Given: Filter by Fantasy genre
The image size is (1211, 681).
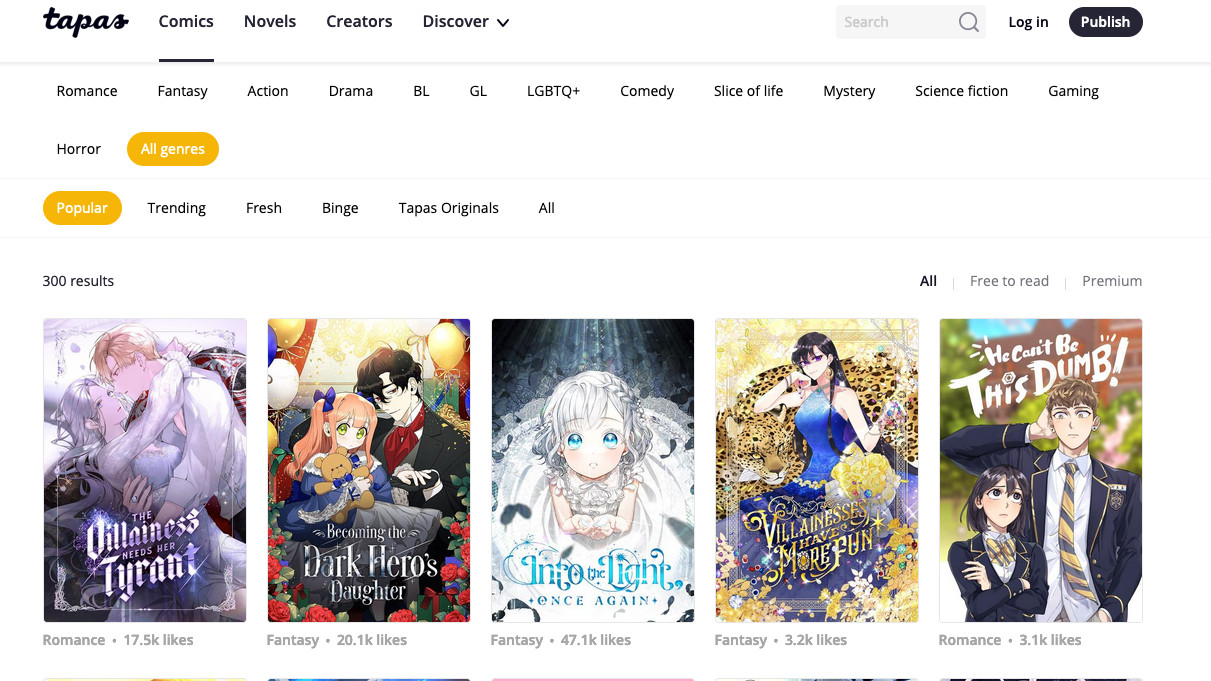Looking at the screenshot, I should click(182, 91).
